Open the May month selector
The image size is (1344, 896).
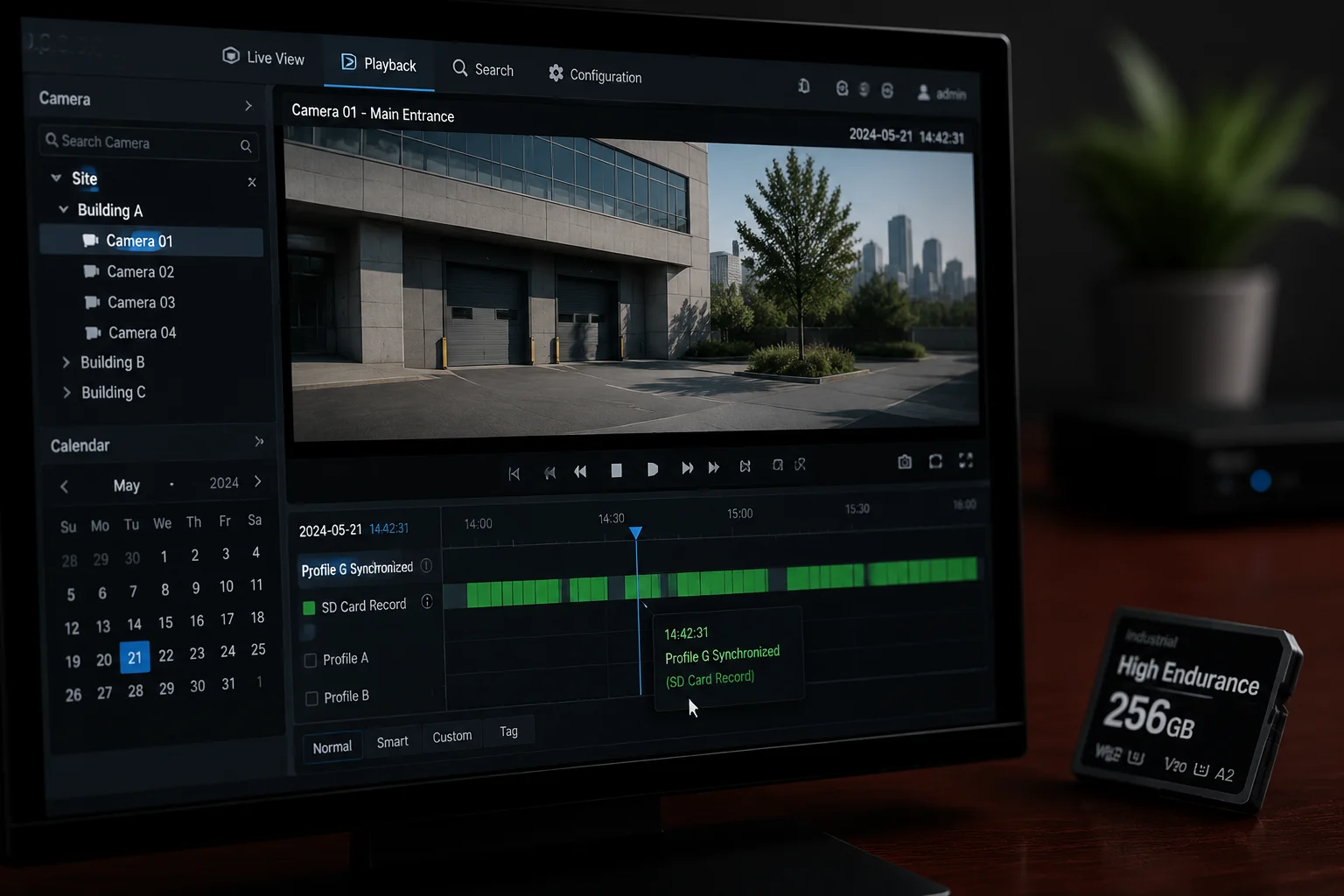pos(127,485)
